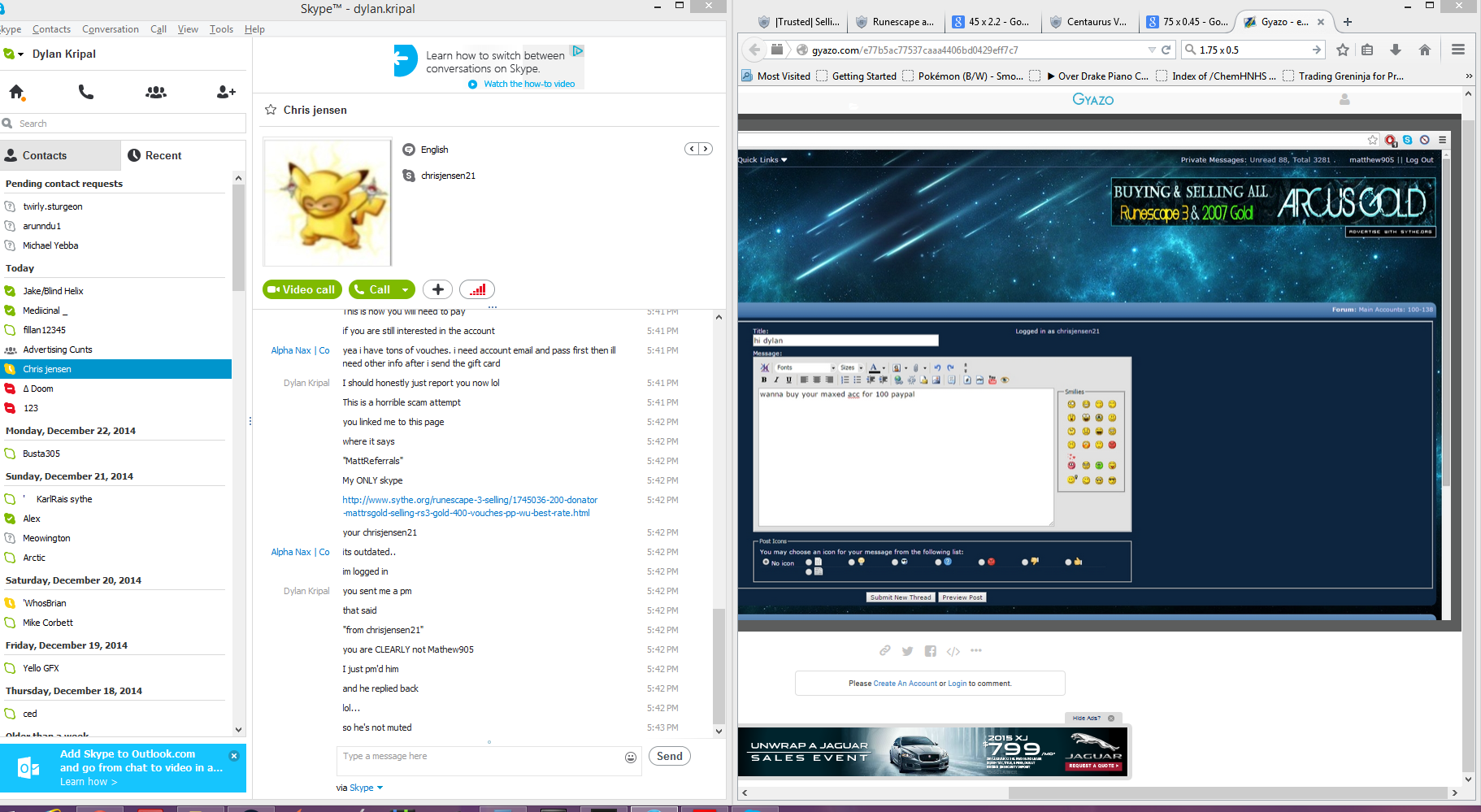The image size is (1481, 812).
Task: Switch to the Runescape Firefox tab
Action: tap(895, 22)
